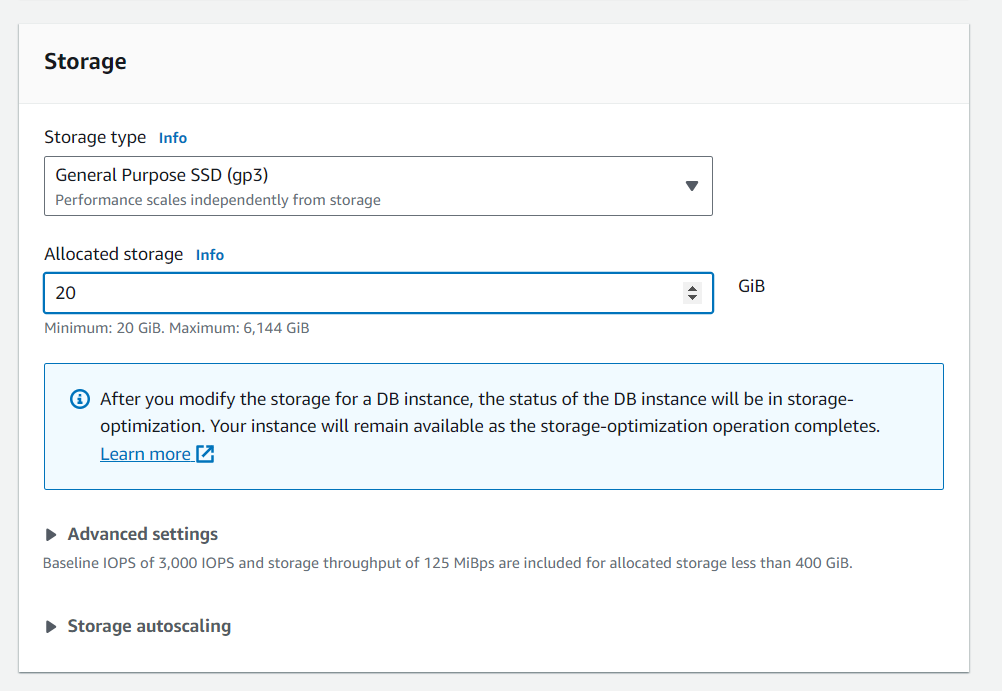This screenshot has width=1002, height=691.
Task: Increase allocated storage with the up arrow
Action: (x=691, y=288)
